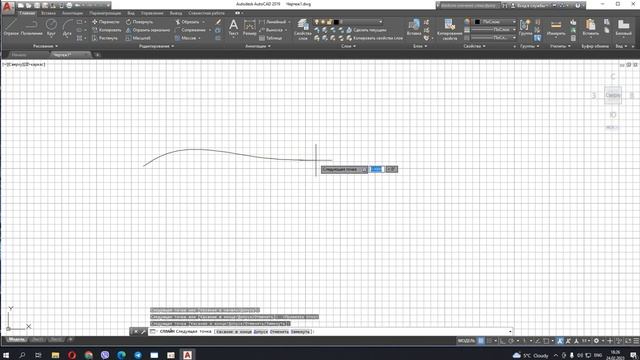Screen dimensions: 640x360
Task: Choose Замкнуть option in command line
Action: 300,331
